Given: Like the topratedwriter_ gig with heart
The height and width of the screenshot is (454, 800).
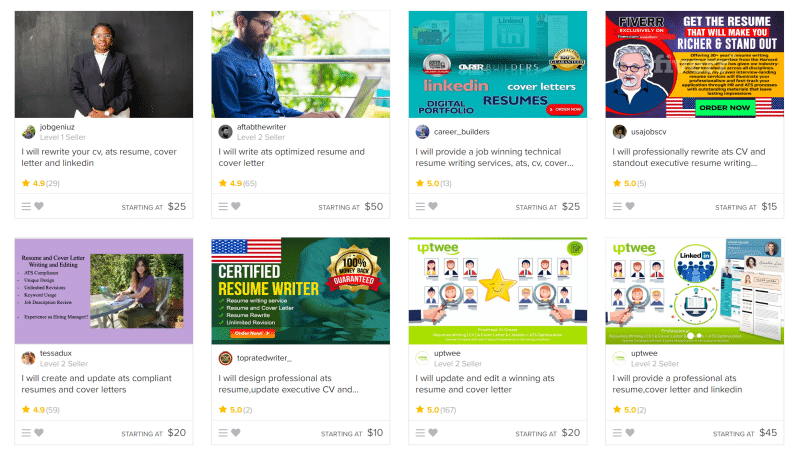Looking at the screenshot, I should pyautogui.click(x=236, y=433).
